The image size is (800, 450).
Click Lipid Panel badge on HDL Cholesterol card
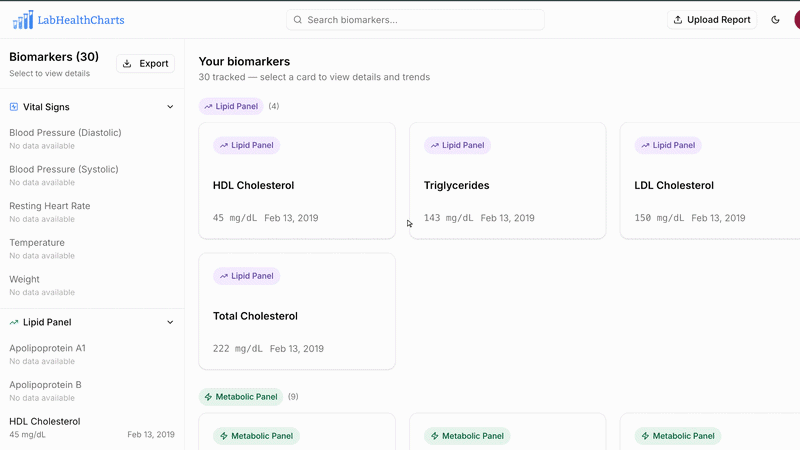tap(246, 145)
